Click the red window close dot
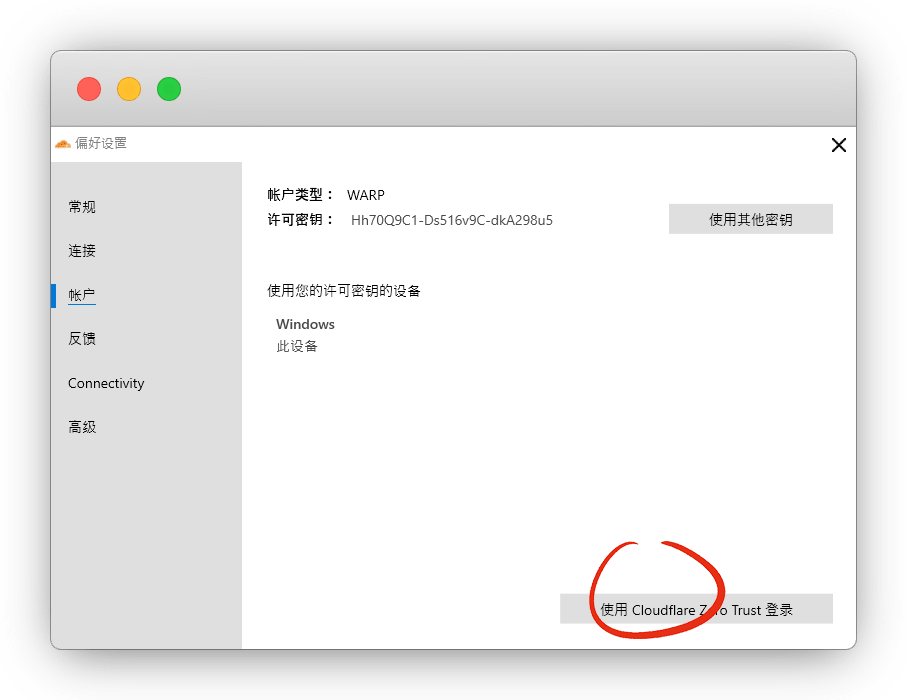 click(89, 89)
